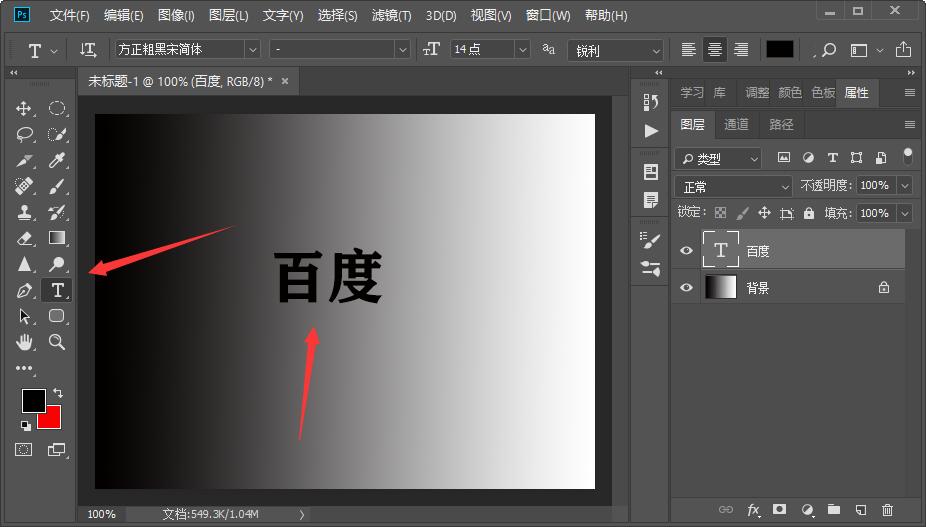926x527 pixels.
Task: Select the Pen tool
Action: point(24,290)
